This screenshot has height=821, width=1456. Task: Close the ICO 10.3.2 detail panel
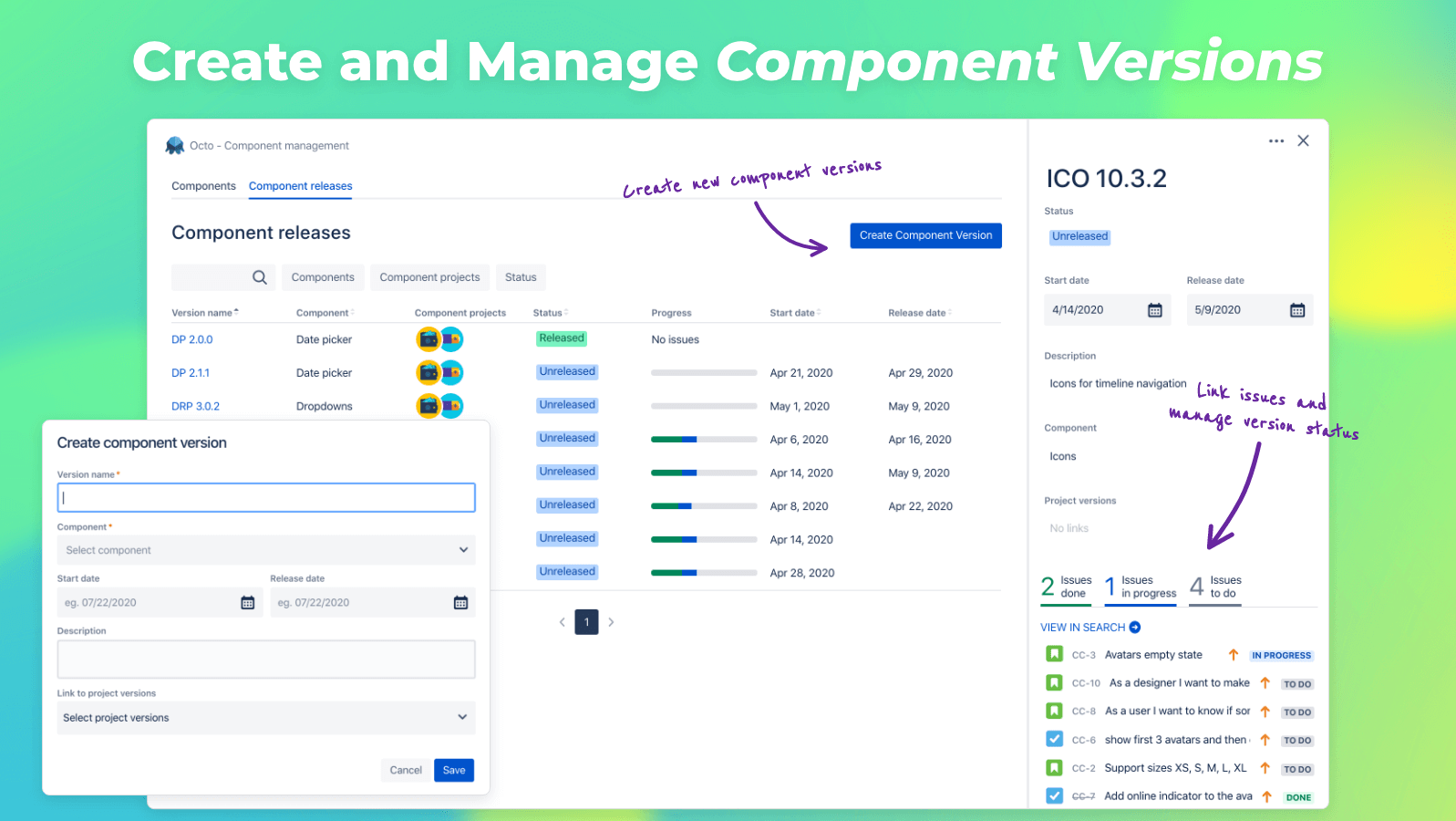(x=1304, y=140)
